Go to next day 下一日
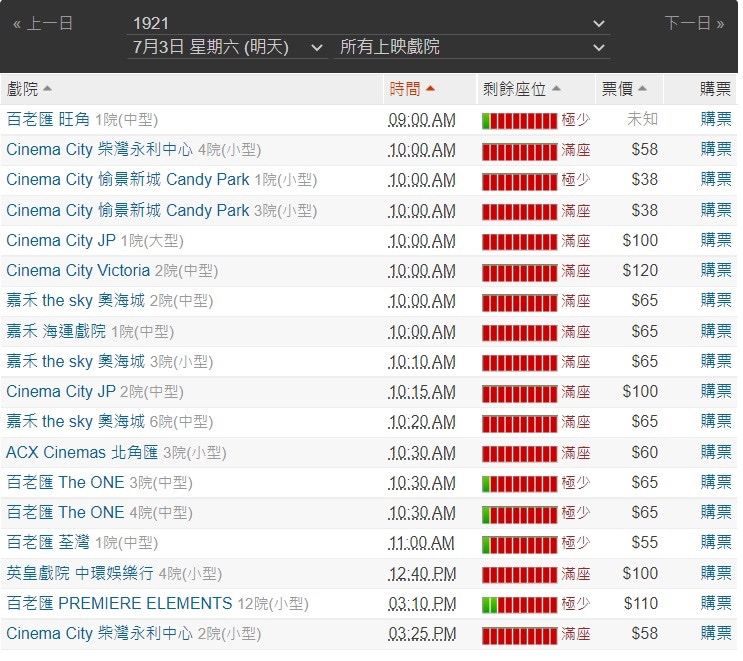The width and height of the screenshot is (743, 661). coord(694,23)
